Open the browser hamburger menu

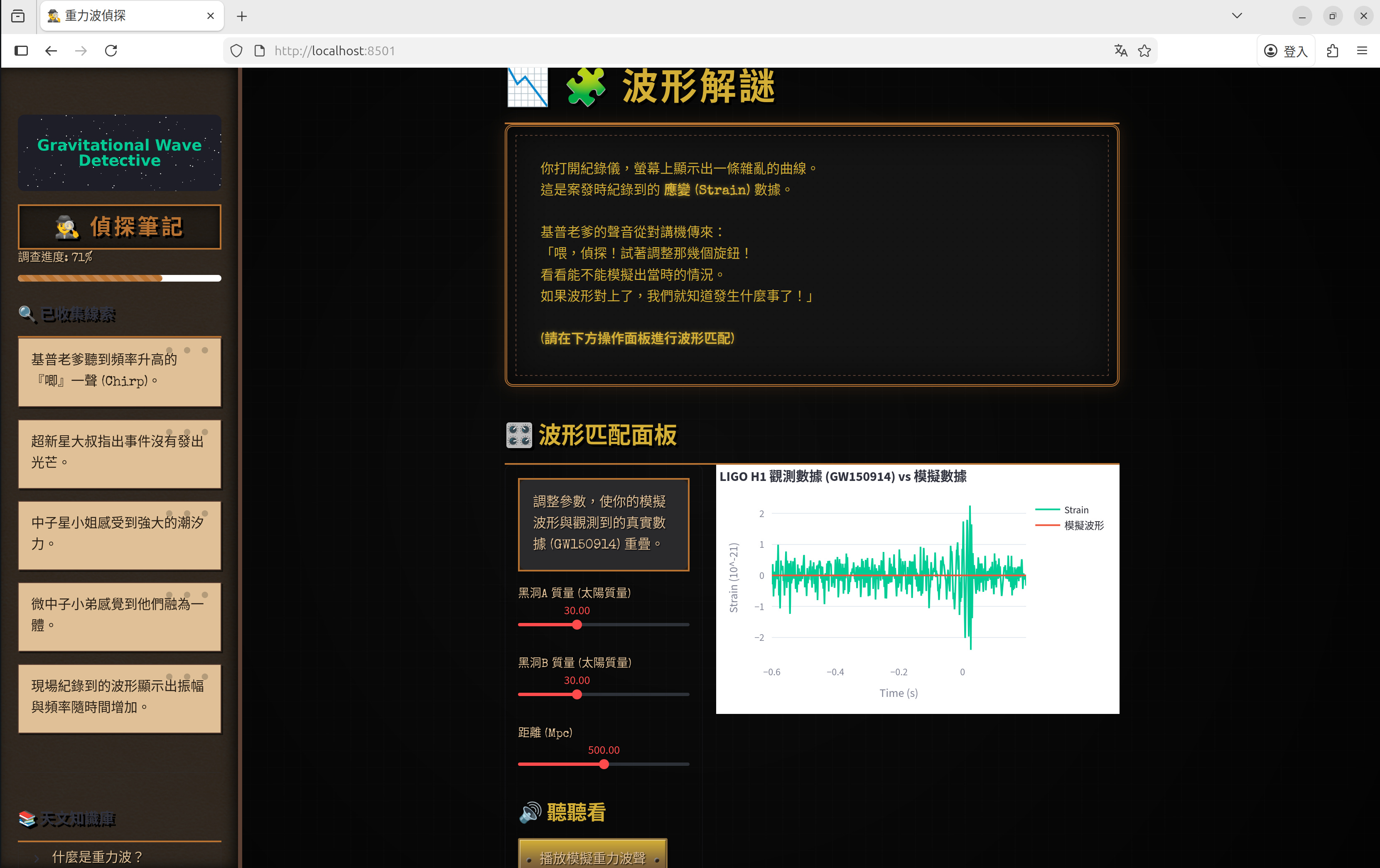point(1362,50)
